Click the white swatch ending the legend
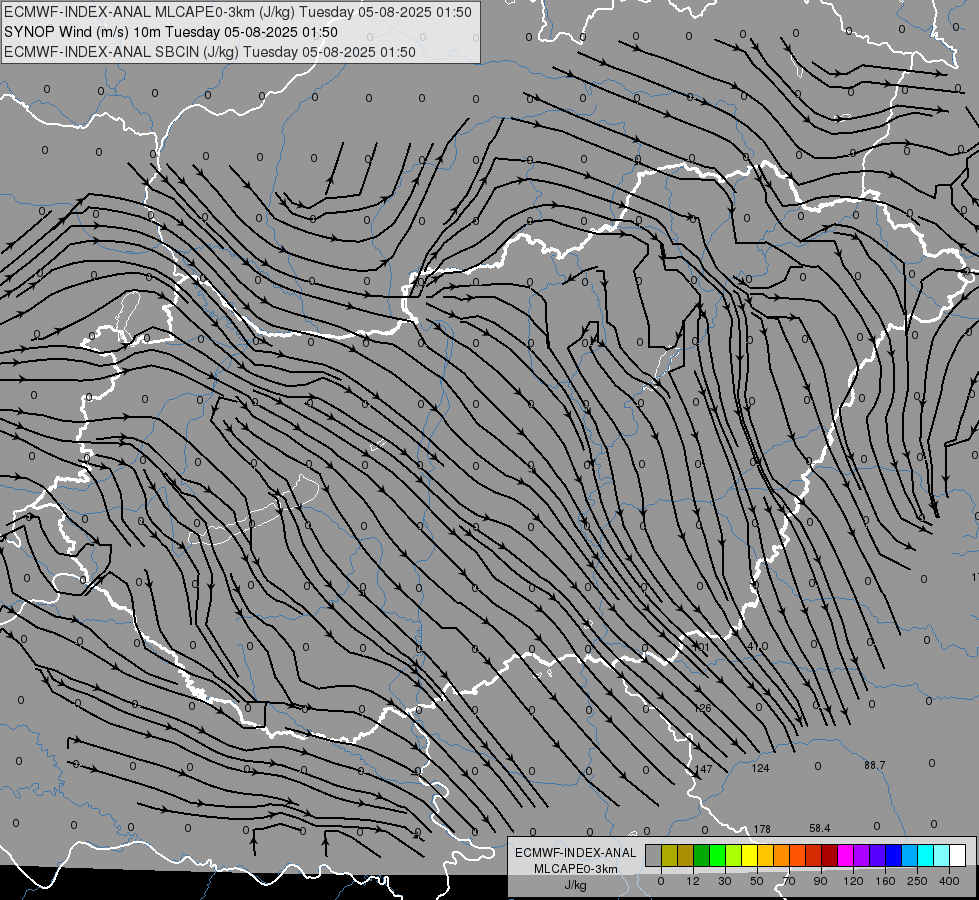The image size is (979, 900). [958, 855]
